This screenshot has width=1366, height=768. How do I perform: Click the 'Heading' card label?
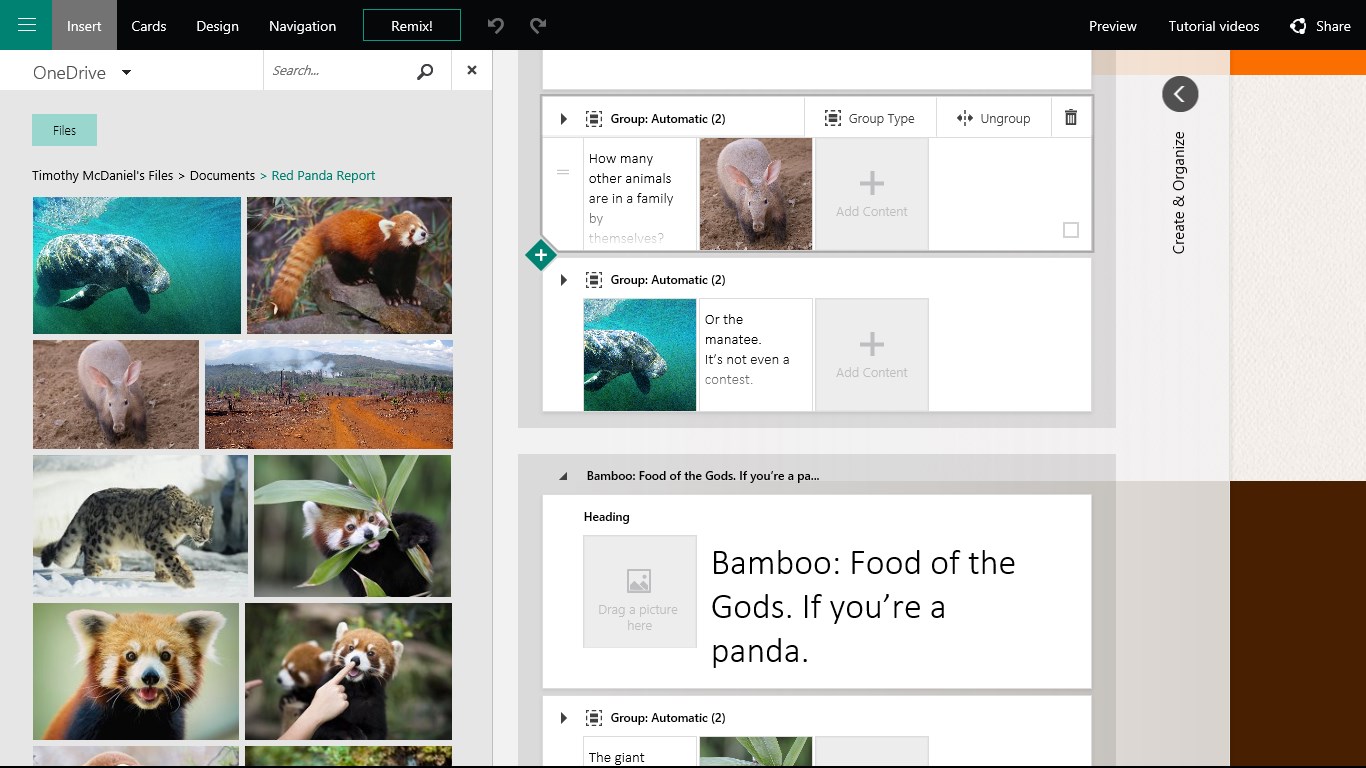[606, 517]
